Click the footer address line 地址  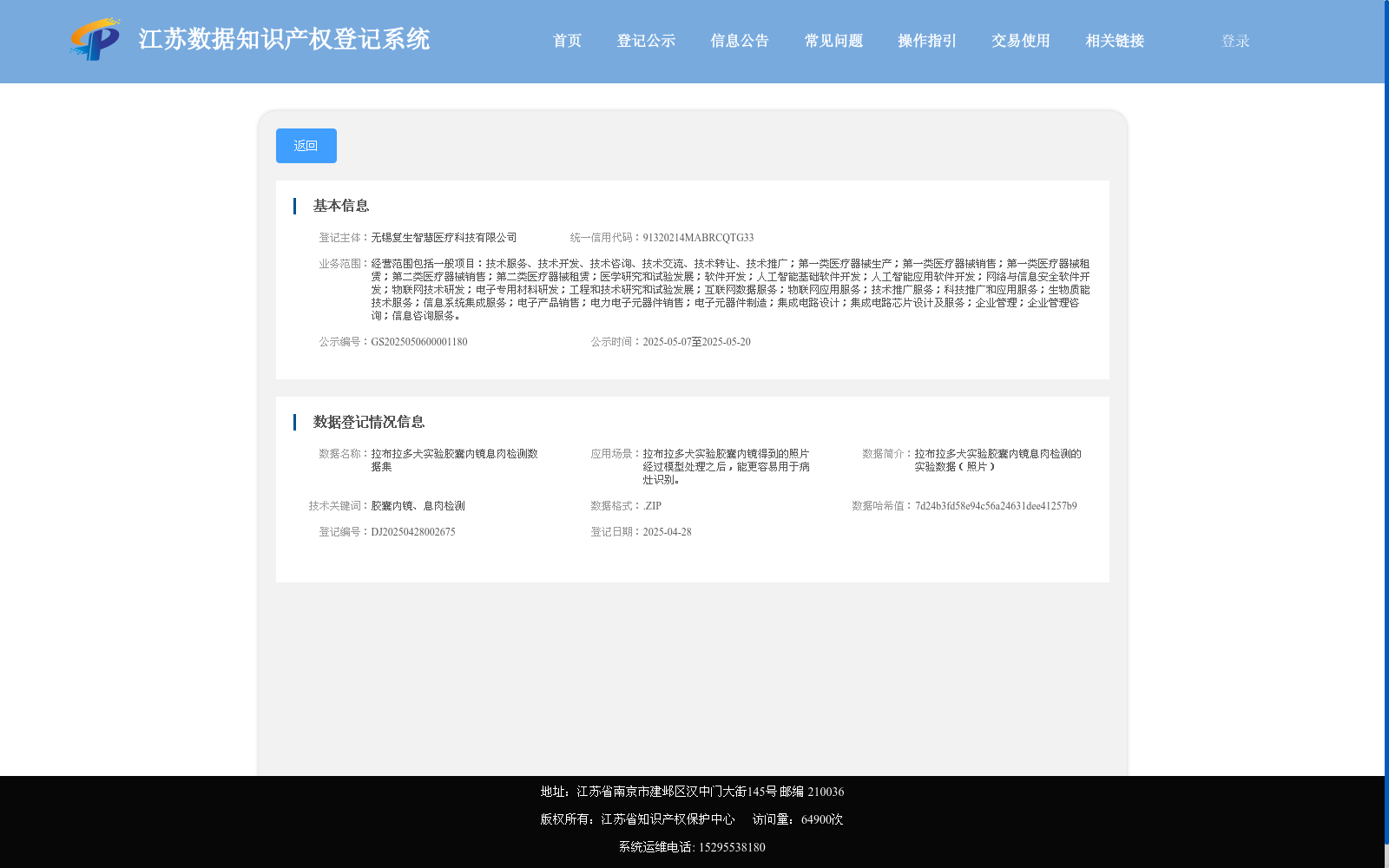(692, 792)
